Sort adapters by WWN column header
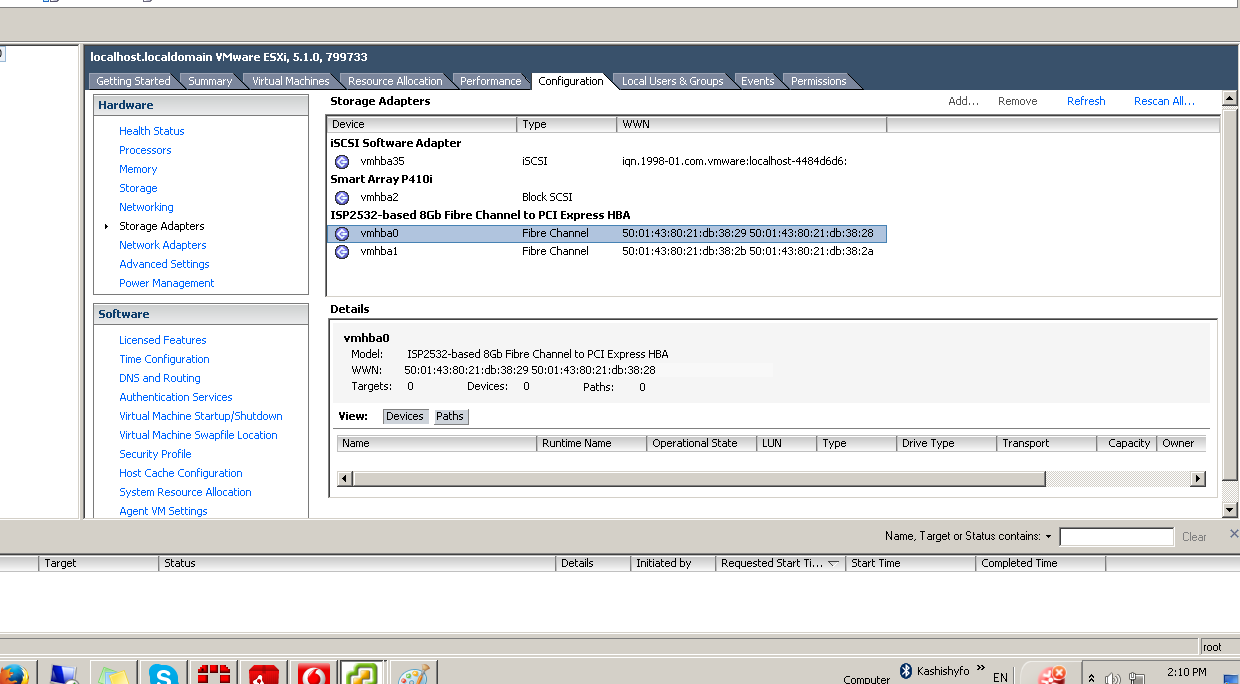The width and height of the screenshot is (1240, 684). tap(751, 124)
